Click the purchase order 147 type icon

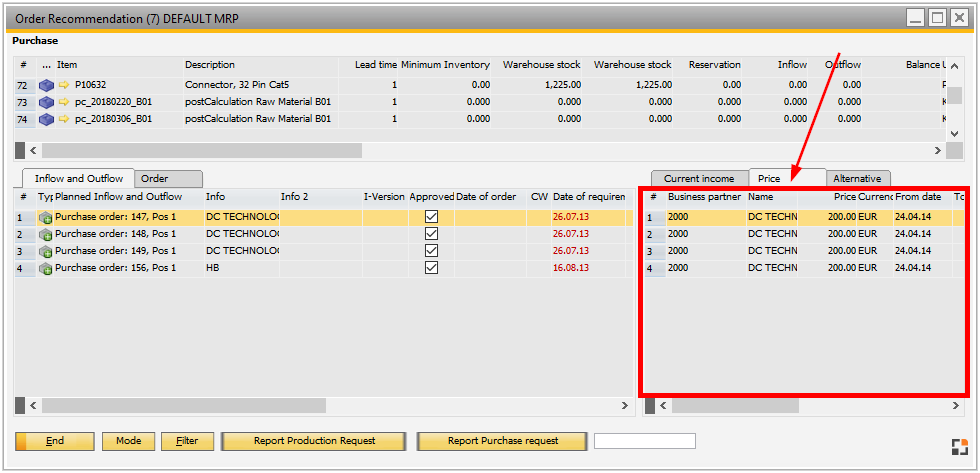point(45,217)
